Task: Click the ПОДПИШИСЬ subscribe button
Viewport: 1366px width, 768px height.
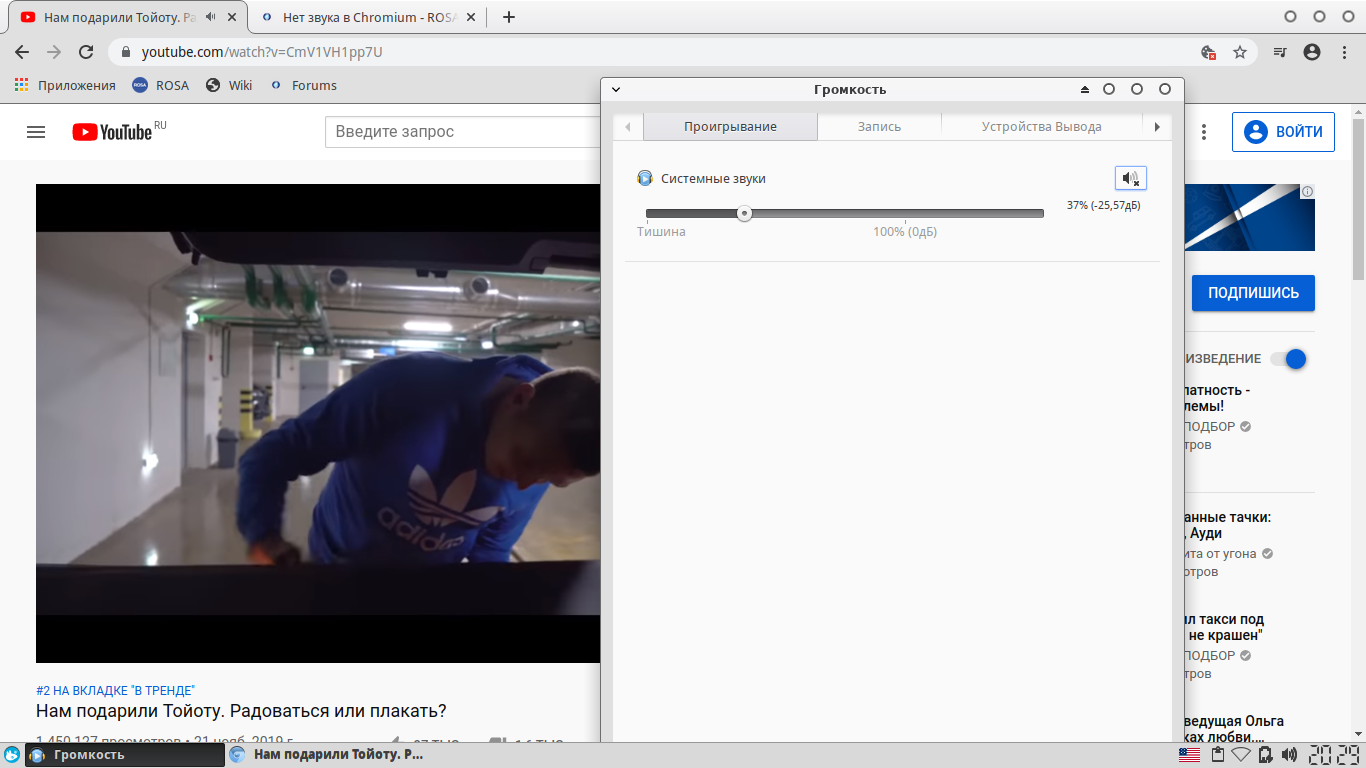Action: (1253, 293)
